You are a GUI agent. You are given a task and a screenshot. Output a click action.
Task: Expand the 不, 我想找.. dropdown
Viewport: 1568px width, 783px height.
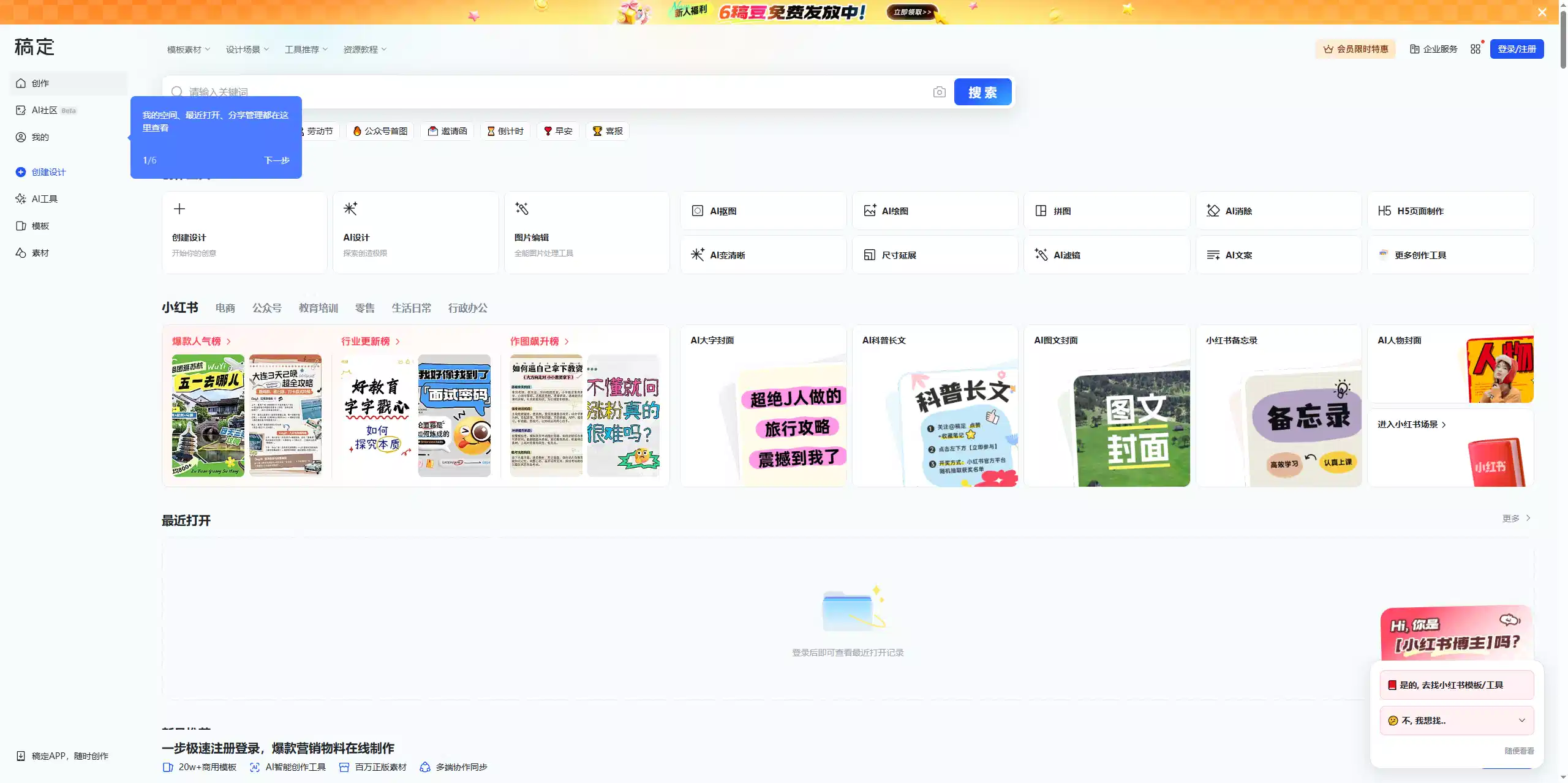click(x=1457, y=721)
